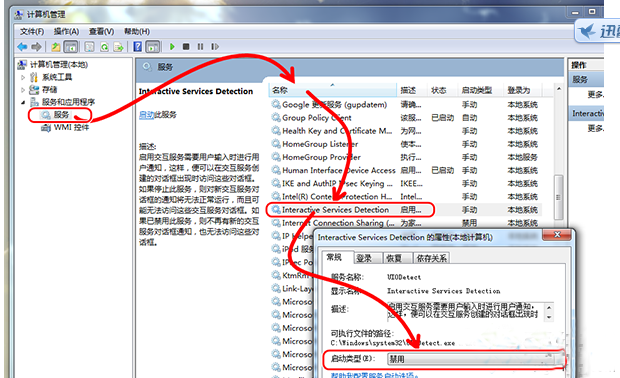This screenshot has height=378, width=620.
Task: Click description box scroll-up arrow in dialog
Action: tap(549, 307)
